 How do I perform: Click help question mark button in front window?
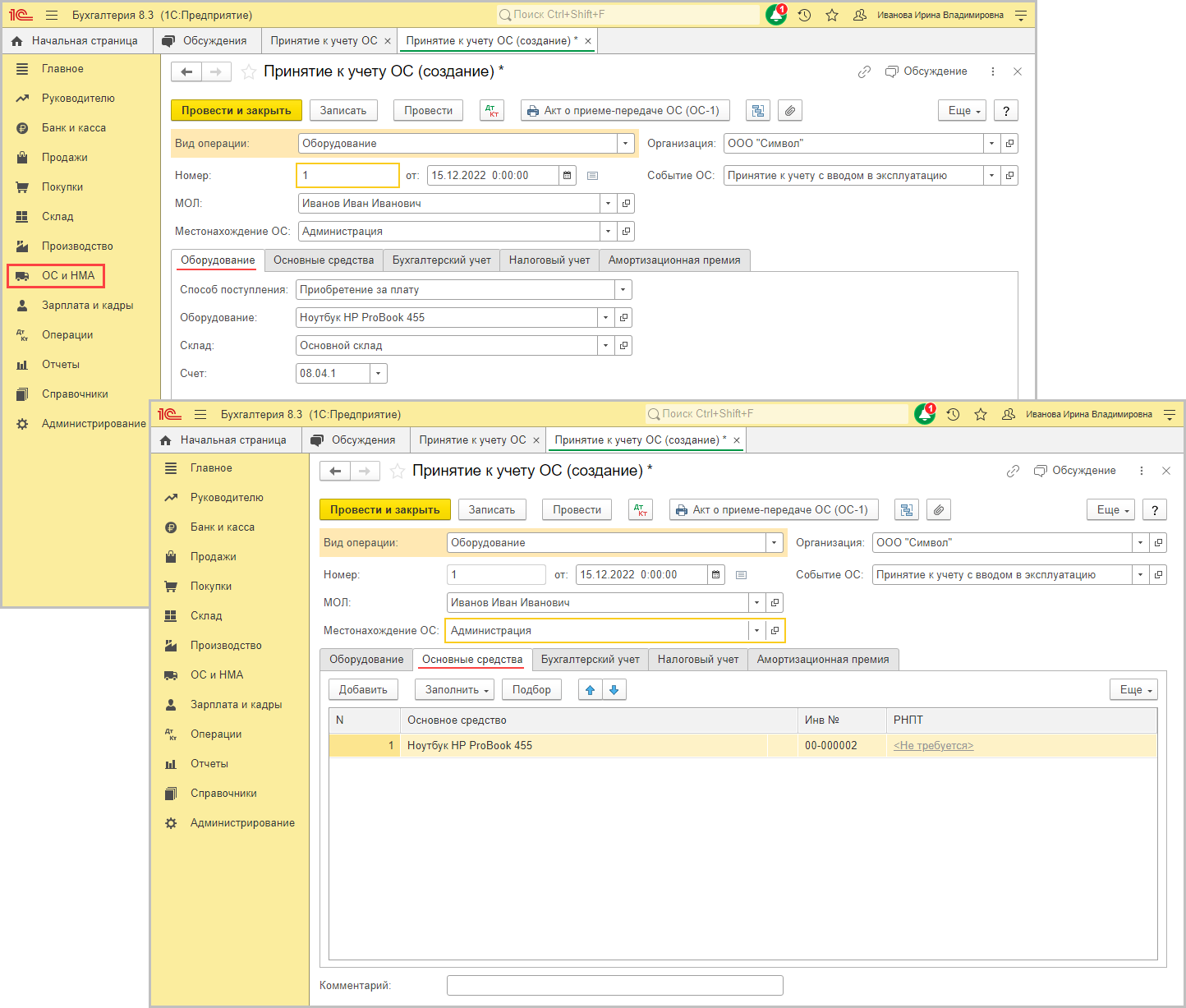click(x=1155, y=509)
